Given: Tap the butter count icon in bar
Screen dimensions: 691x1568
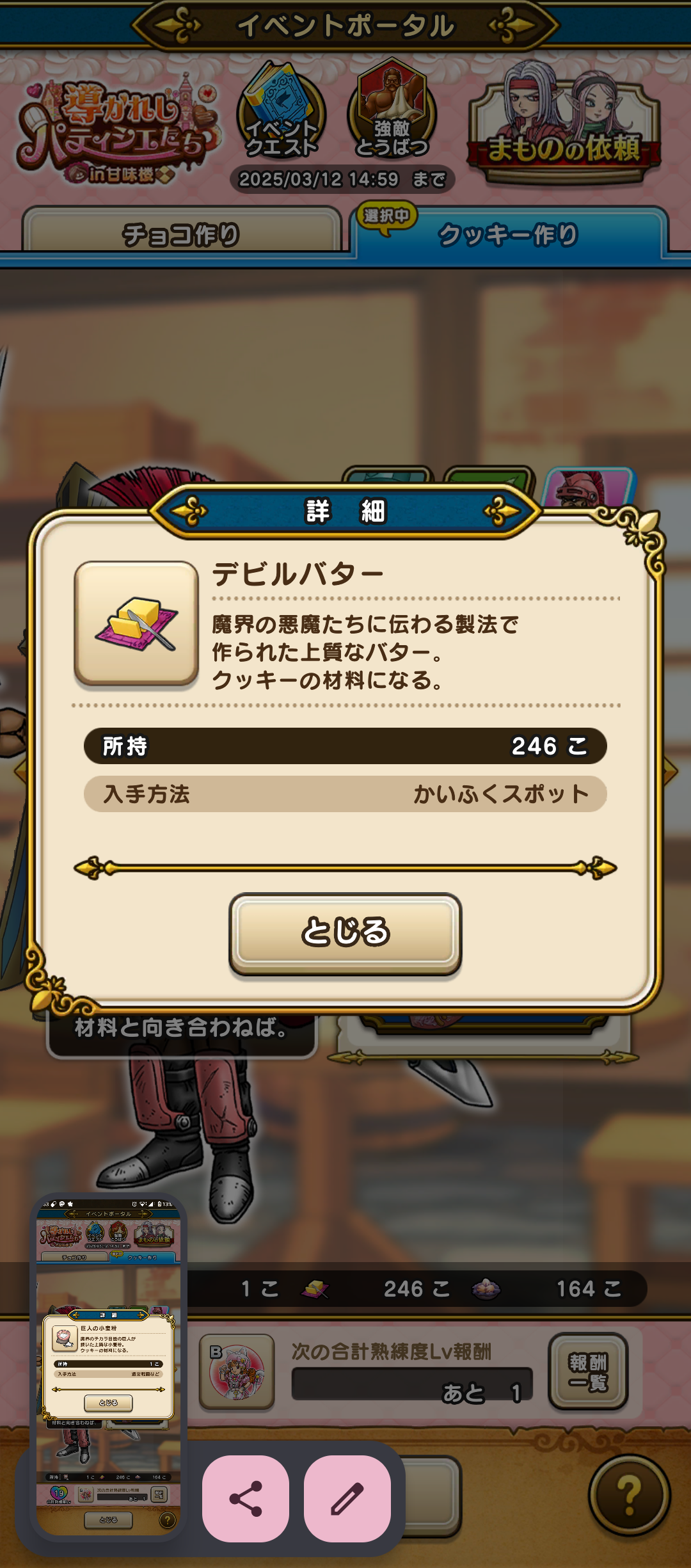Looking at the screenshot, I should point(315,1288).
